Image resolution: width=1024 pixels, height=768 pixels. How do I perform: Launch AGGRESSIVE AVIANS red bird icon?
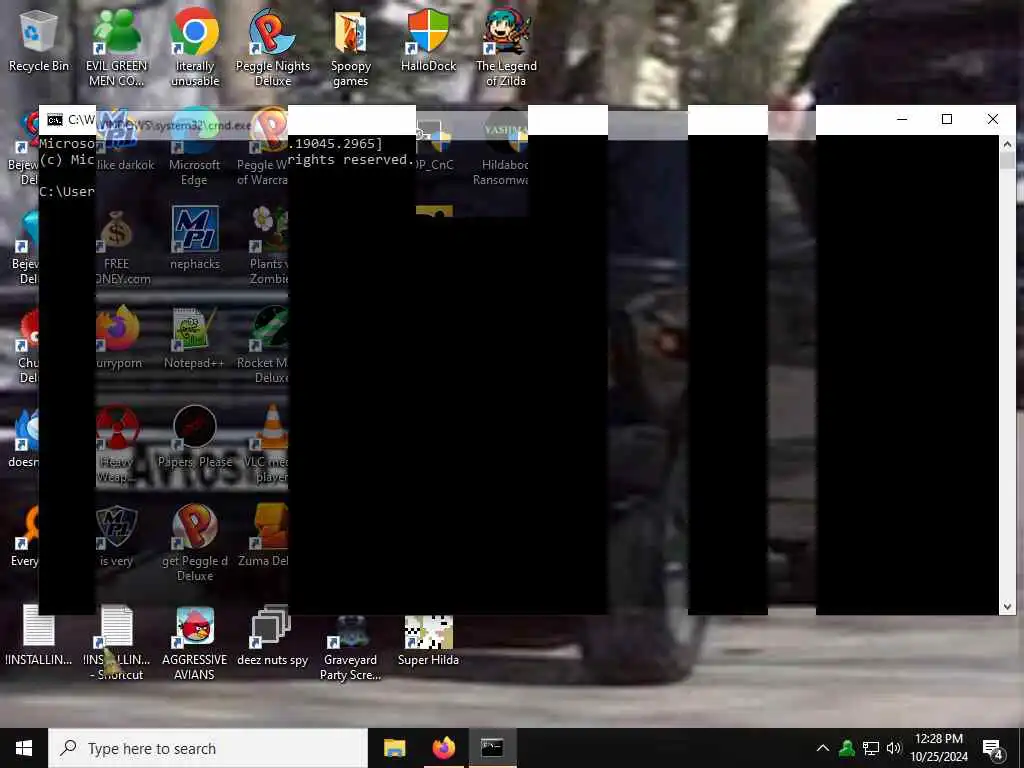coord(195,643)
